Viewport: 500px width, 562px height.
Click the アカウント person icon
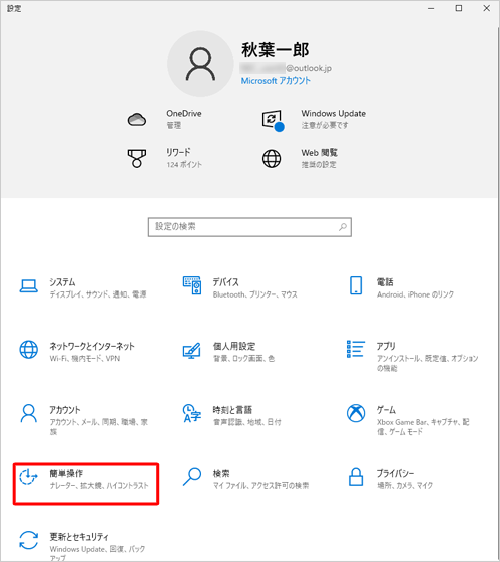[x=29, y=413]
